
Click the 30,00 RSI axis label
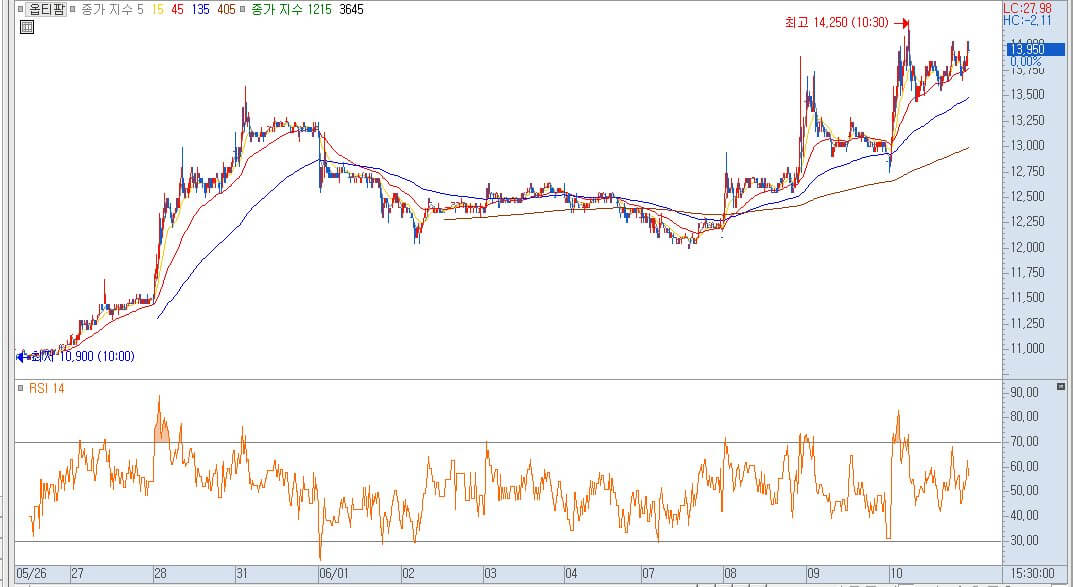(x=1024, y=540)
